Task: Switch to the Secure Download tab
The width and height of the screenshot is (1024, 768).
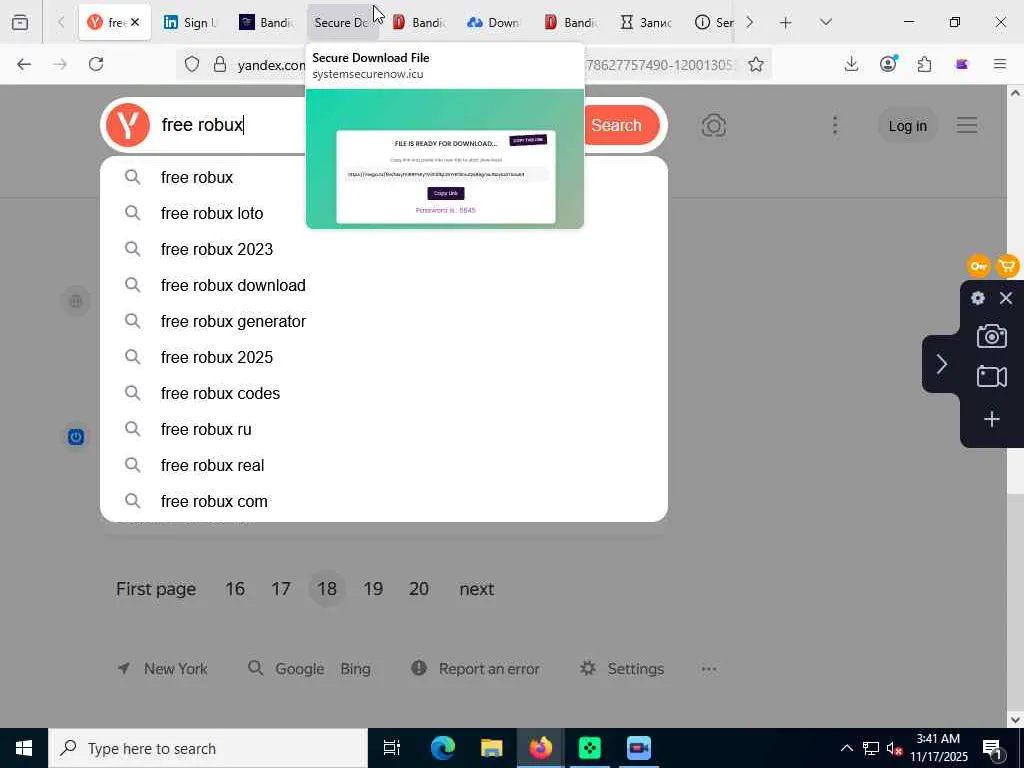Action: click(x=342, y=22)
